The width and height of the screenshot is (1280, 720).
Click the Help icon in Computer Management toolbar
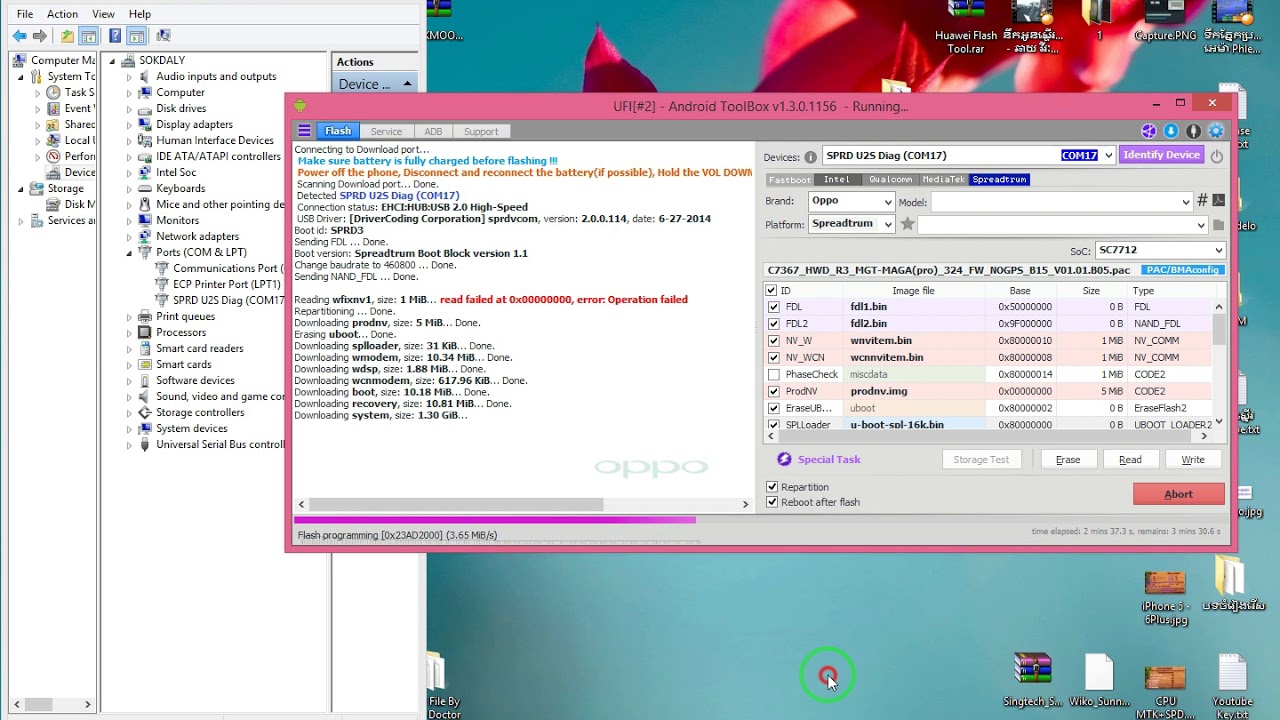point(115,36)
